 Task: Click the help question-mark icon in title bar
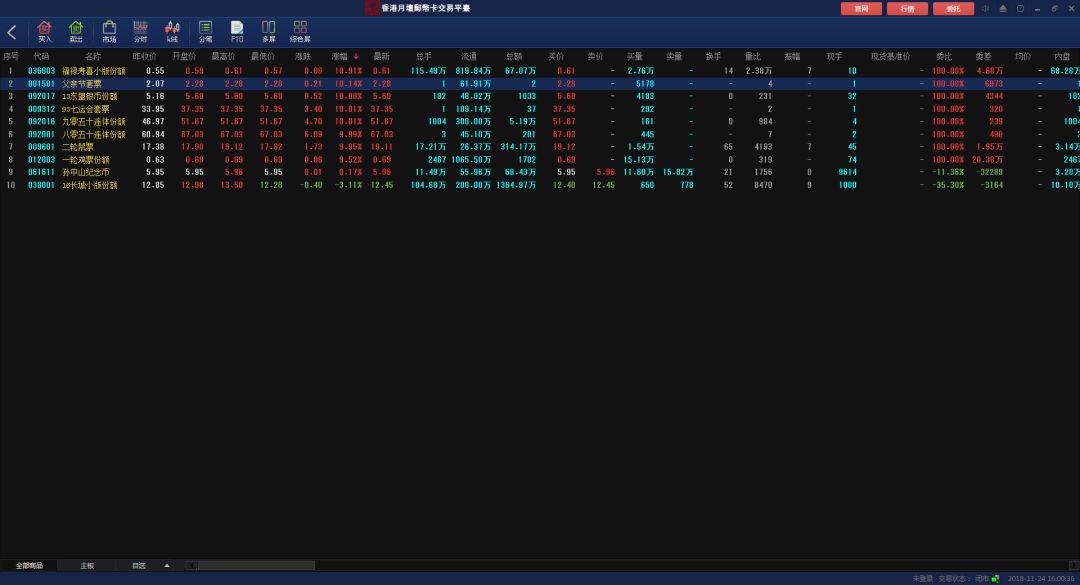[x=1020, y=8]
